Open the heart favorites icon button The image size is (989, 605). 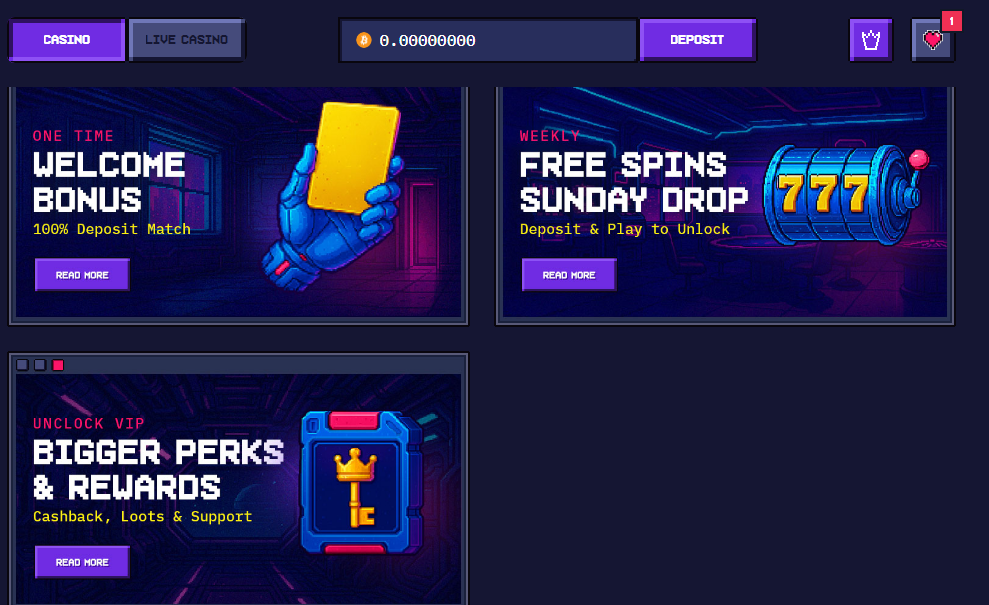pos(932,40)
